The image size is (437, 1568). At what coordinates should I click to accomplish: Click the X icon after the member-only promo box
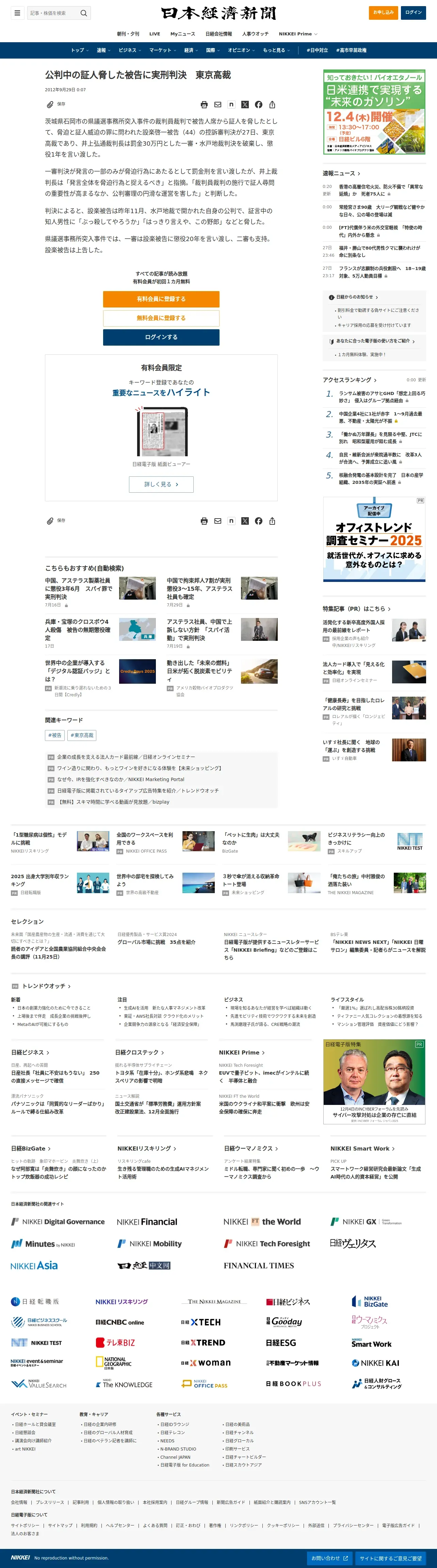245,521
